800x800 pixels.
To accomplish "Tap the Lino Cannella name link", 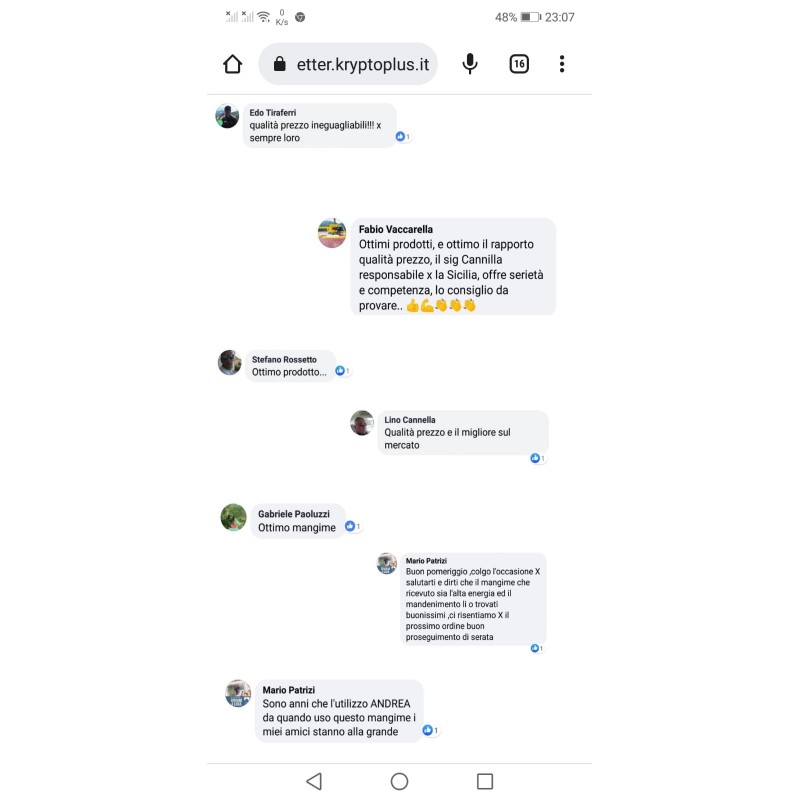I will (410, 420).
